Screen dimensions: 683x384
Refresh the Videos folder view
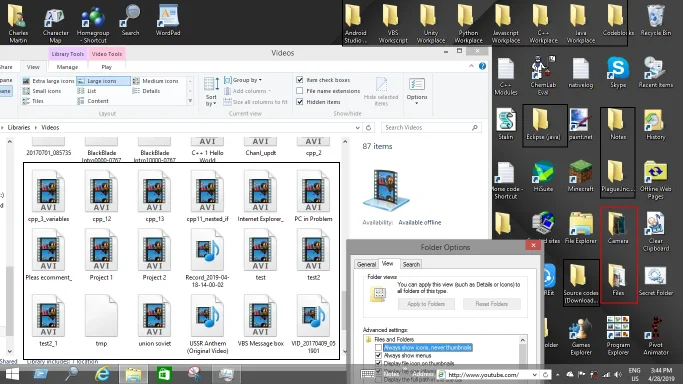pos(369,128)
